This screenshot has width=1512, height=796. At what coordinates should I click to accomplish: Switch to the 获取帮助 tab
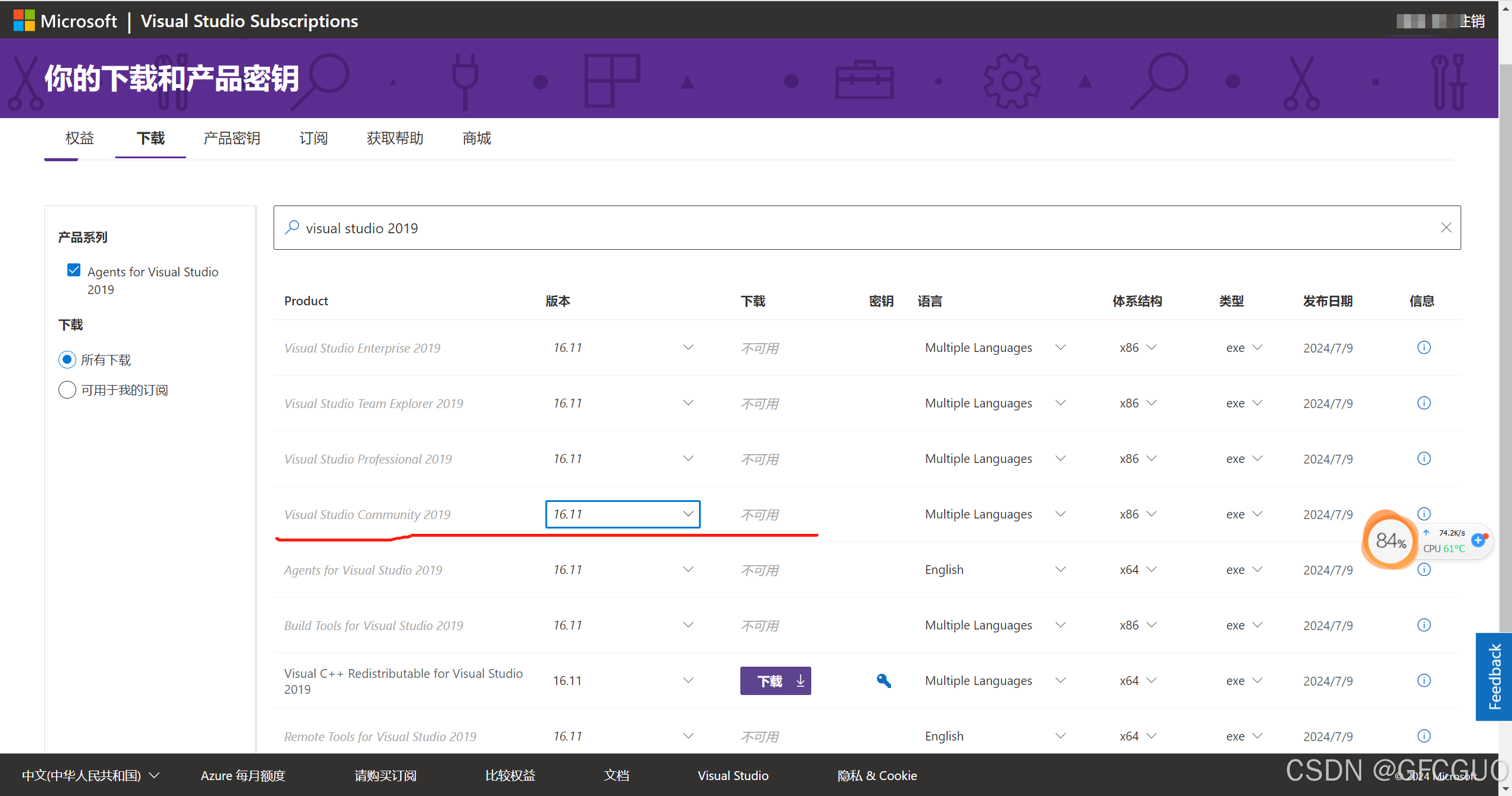coord(395,138)
